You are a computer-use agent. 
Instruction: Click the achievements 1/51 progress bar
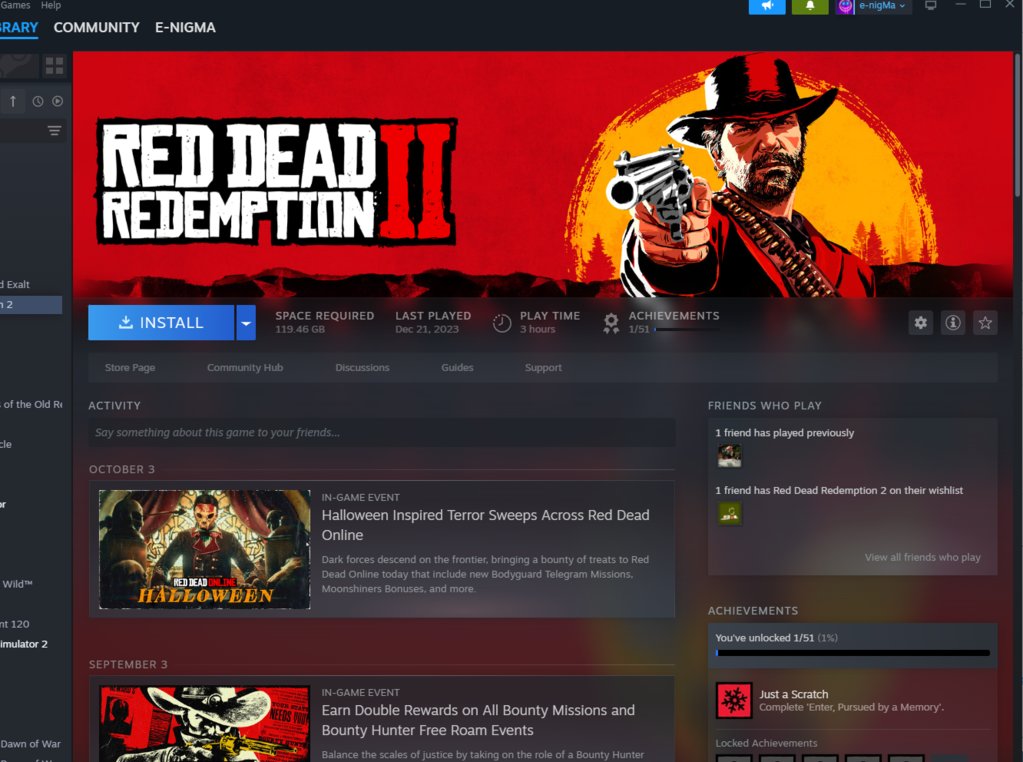pyautogui.click(x=686, y=330)
